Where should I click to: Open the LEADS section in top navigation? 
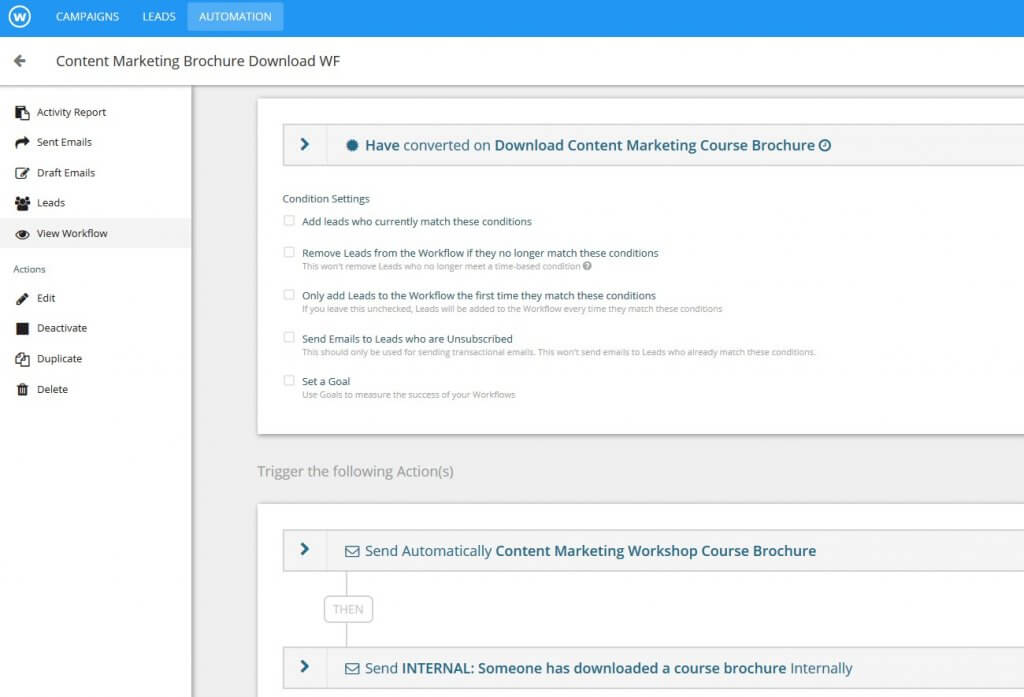click(x=158, y=16)
